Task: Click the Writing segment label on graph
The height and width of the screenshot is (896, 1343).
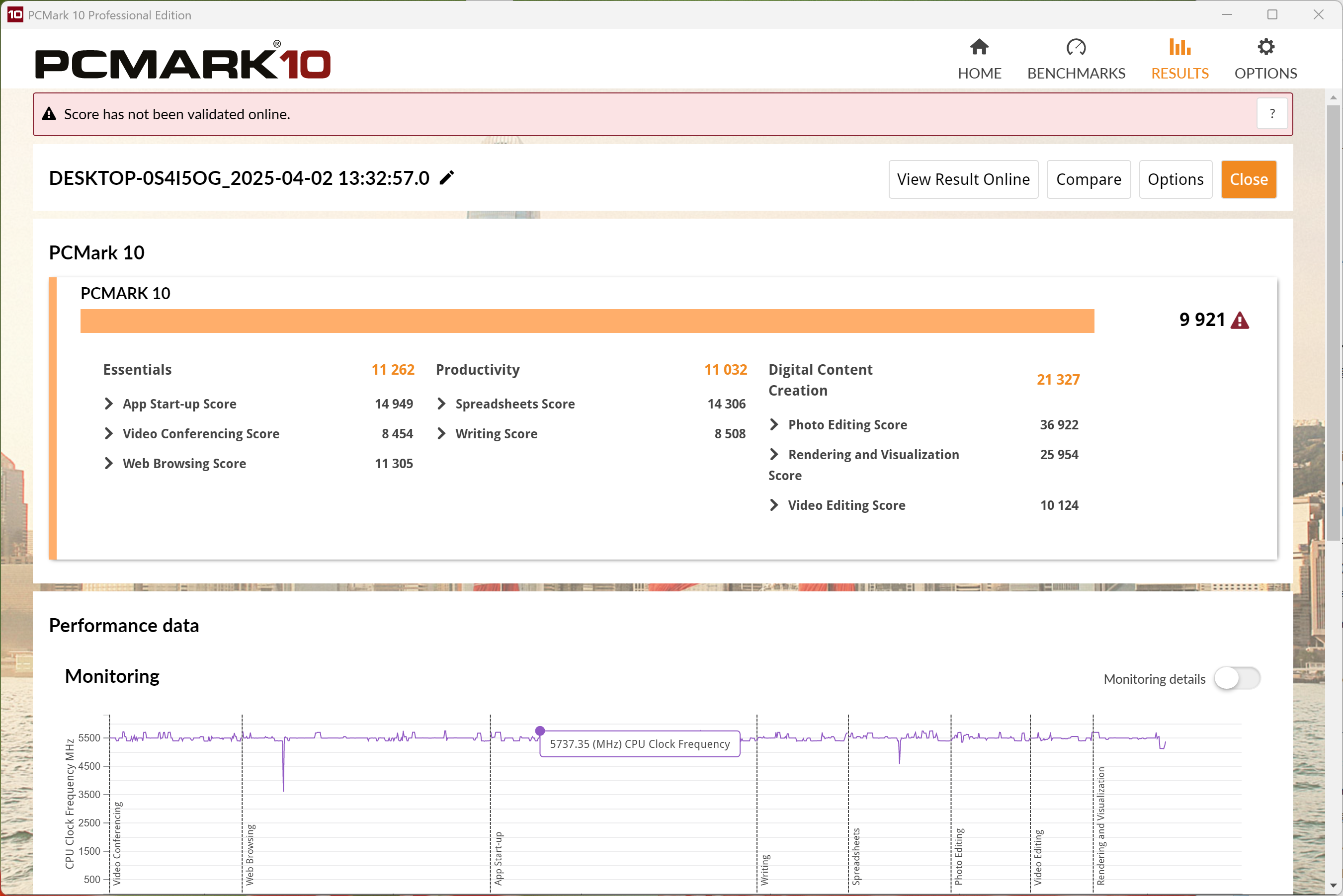Action: click(764, 870)
